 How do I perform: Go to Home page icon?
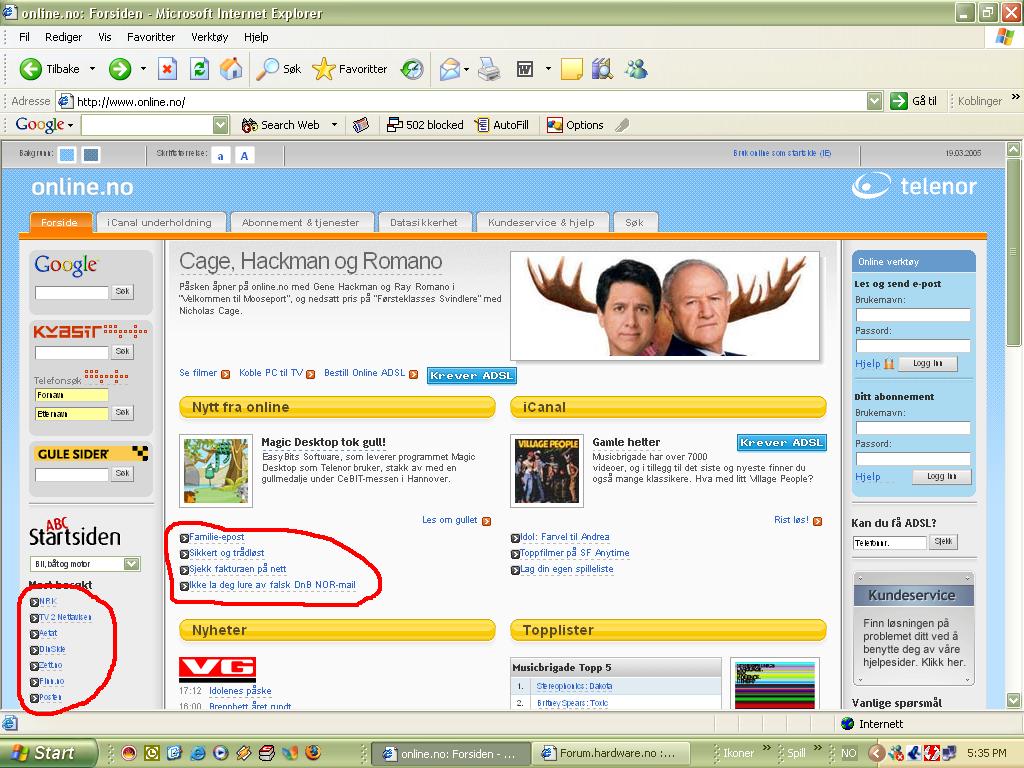coord(231,69)
